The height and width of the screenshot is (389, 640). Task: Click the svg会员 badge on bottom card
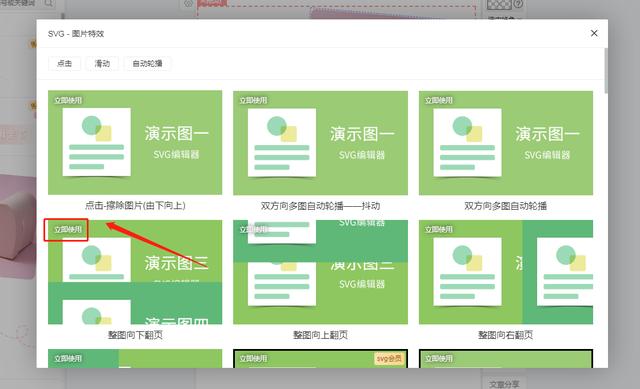(389, 358)
